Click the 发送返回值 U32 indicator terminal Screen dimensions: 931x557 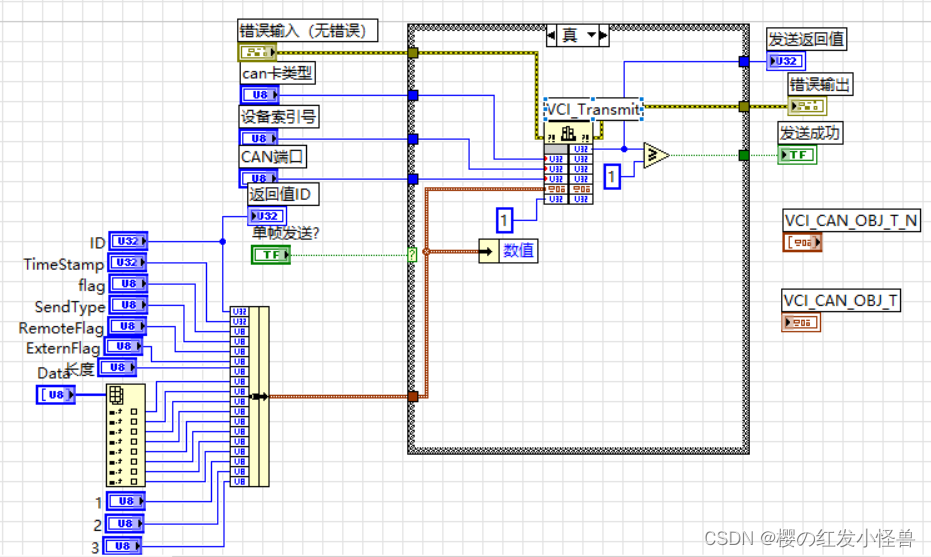[786, 61]
